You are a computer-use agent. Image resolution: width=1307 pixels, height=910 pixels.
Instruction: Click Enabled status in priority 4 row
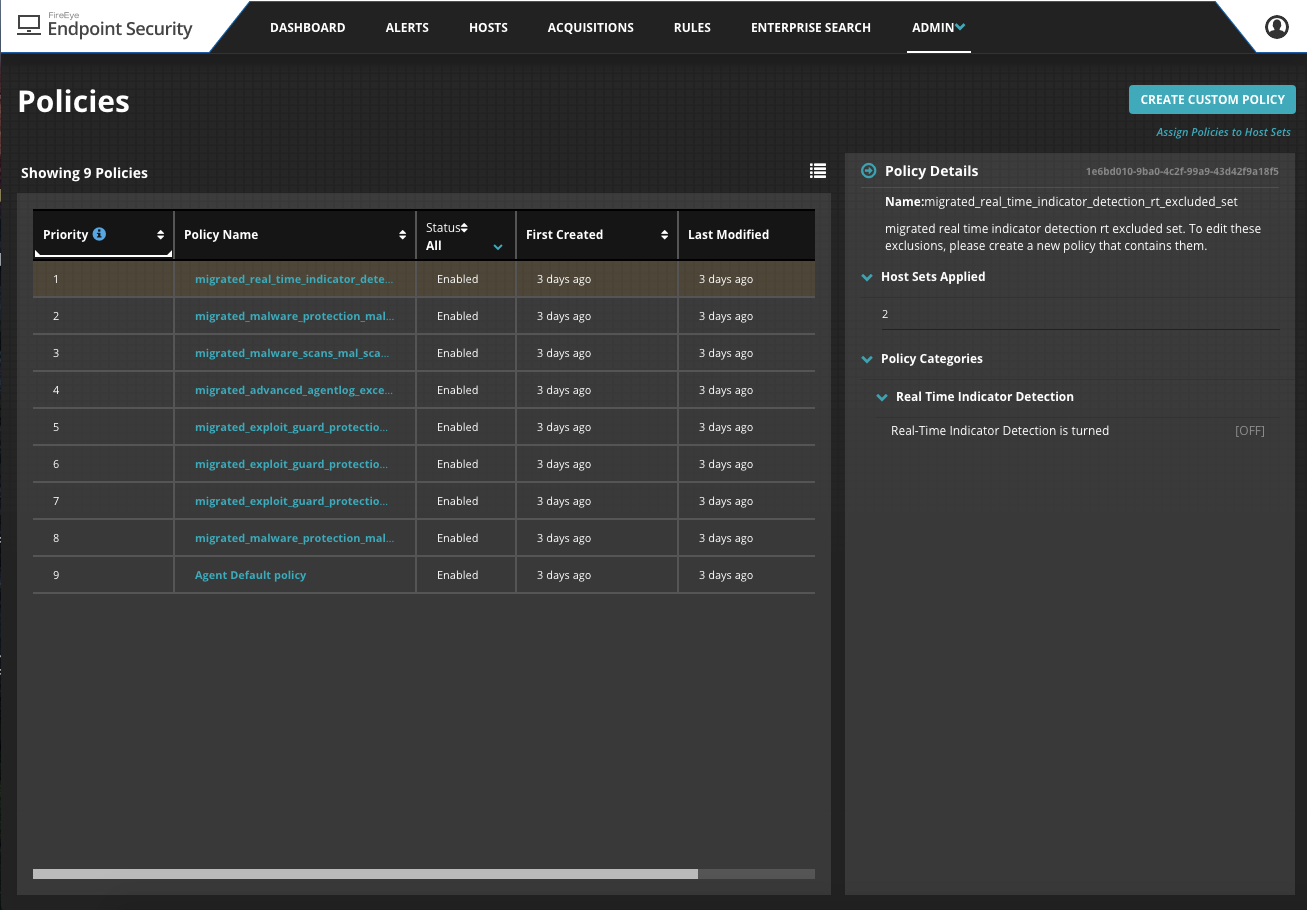[x=458, y=390]
